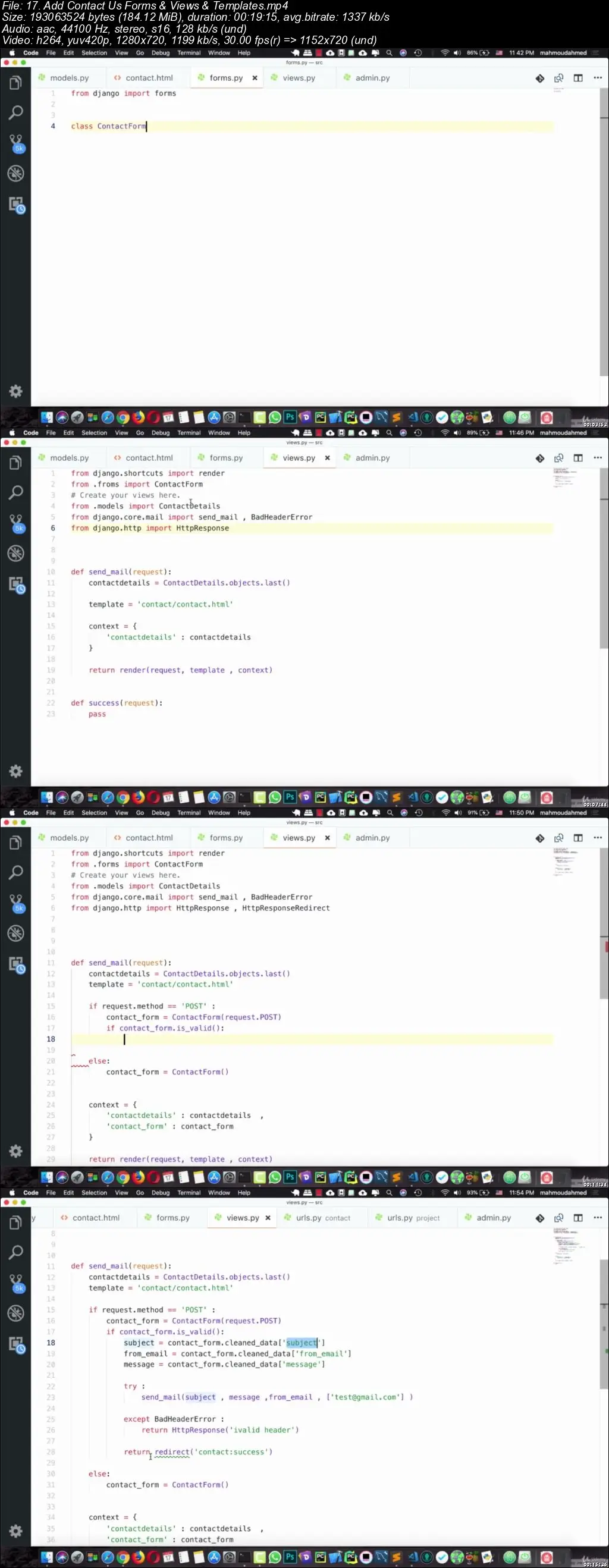Click Wi-Fi icon in 11:46 PM menu bar
This screenshot has width=609, height=1568.
coord(445,433)
